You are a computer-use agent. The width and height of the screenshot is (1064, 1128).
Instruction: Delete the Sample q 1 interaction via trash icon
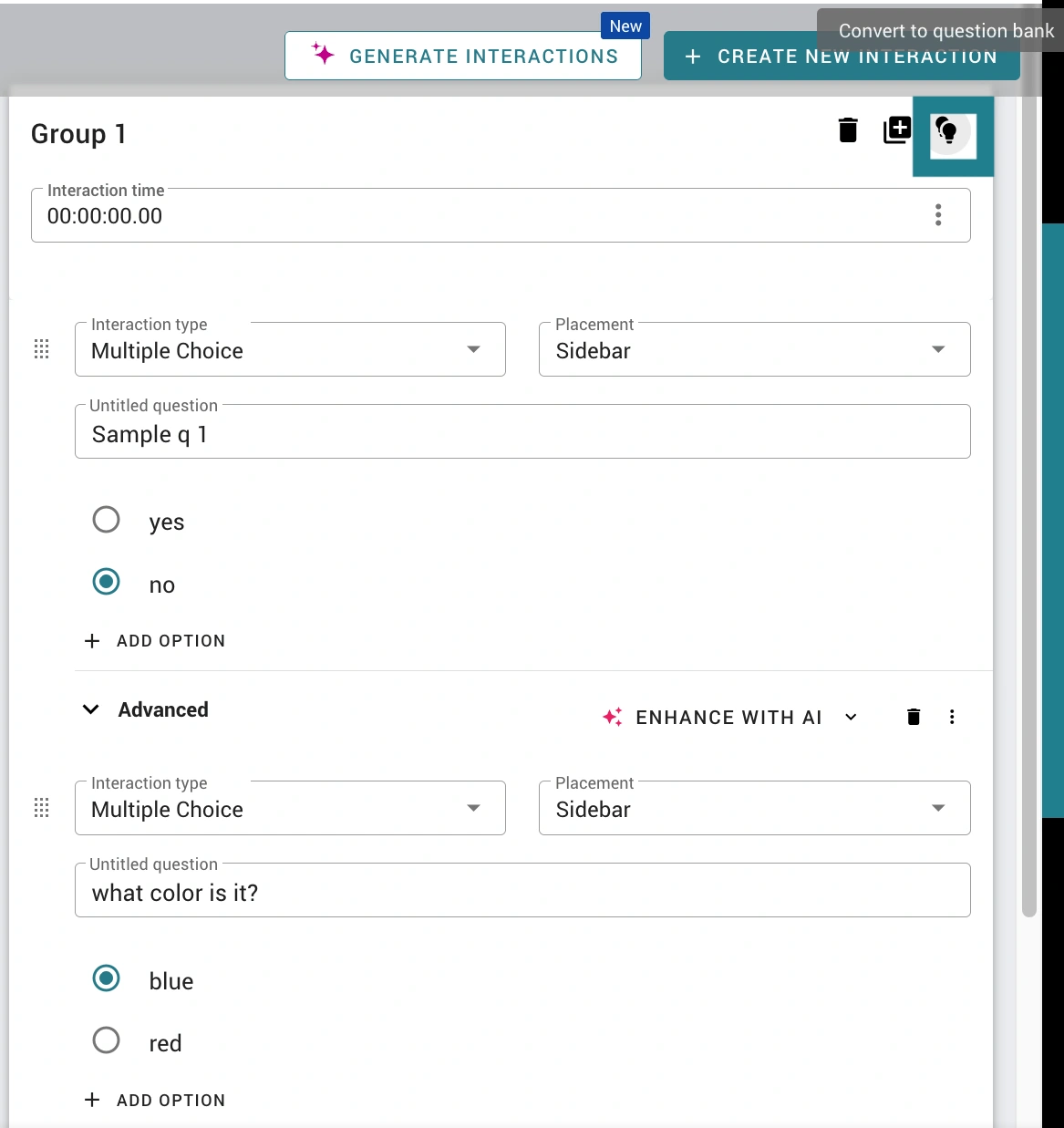tap(914, 717)
